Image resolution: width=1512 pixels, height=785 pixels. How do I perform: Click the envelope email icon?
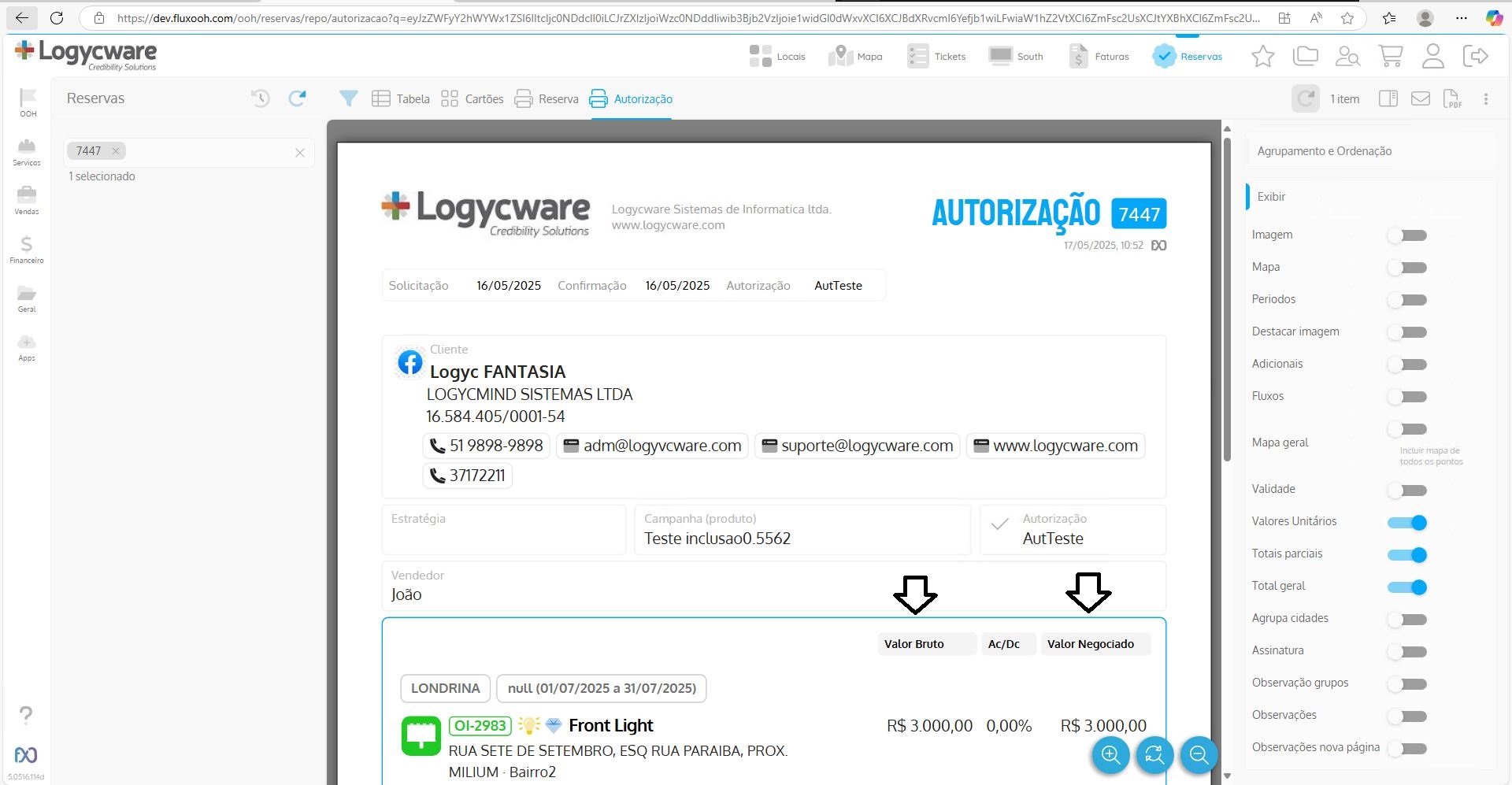click(x=1420, y=98)
